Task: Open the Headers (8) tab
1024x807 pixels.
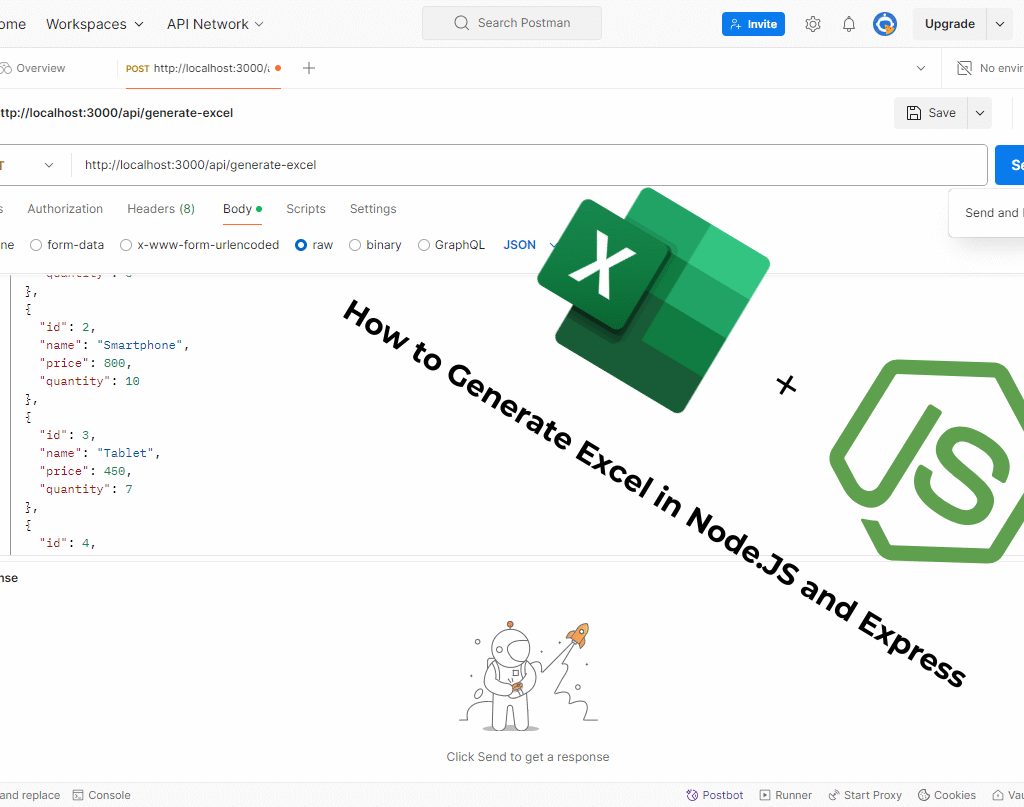Action: point(161,209)
